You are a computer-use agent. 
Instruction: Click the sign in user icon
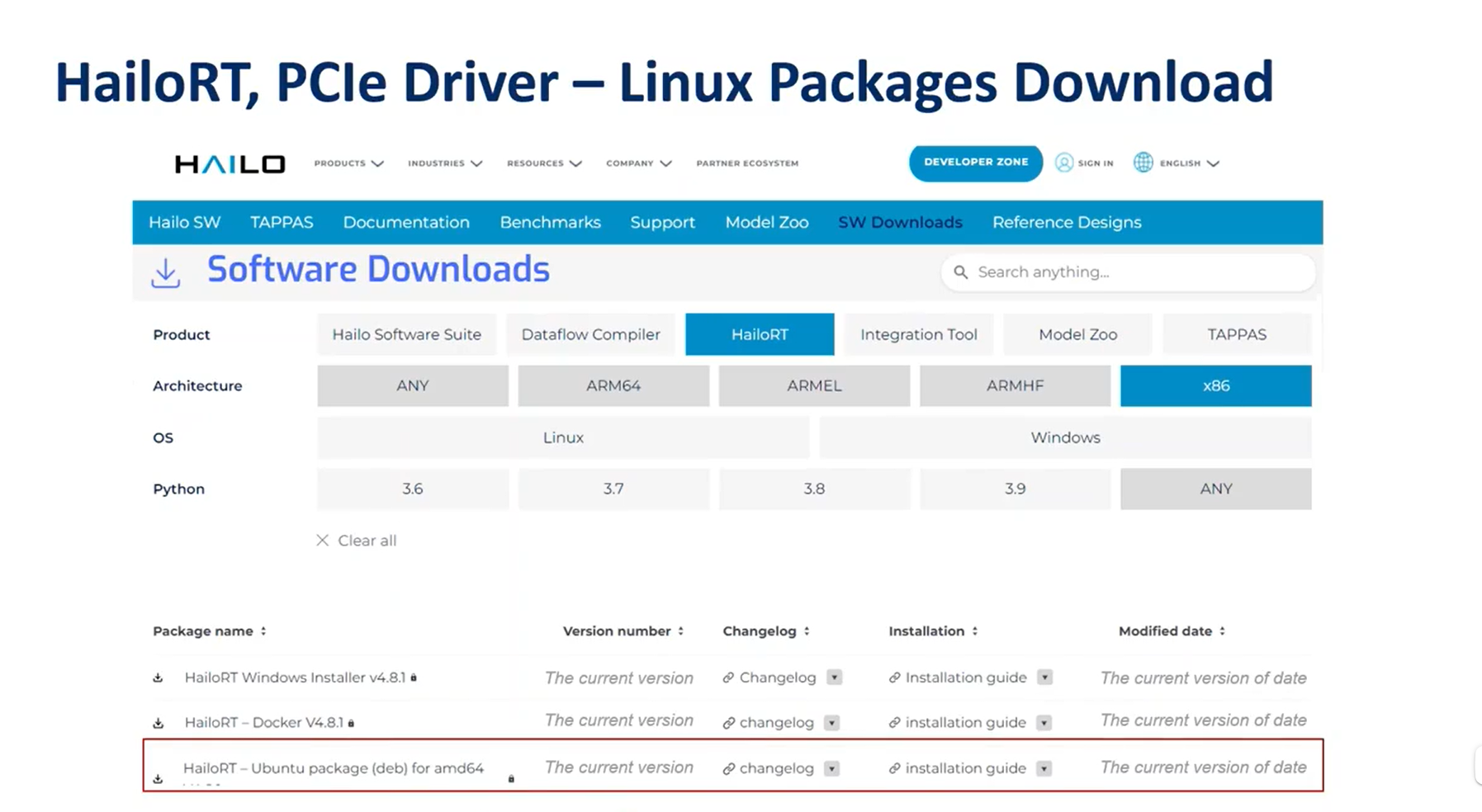[x=1064, y=163]
